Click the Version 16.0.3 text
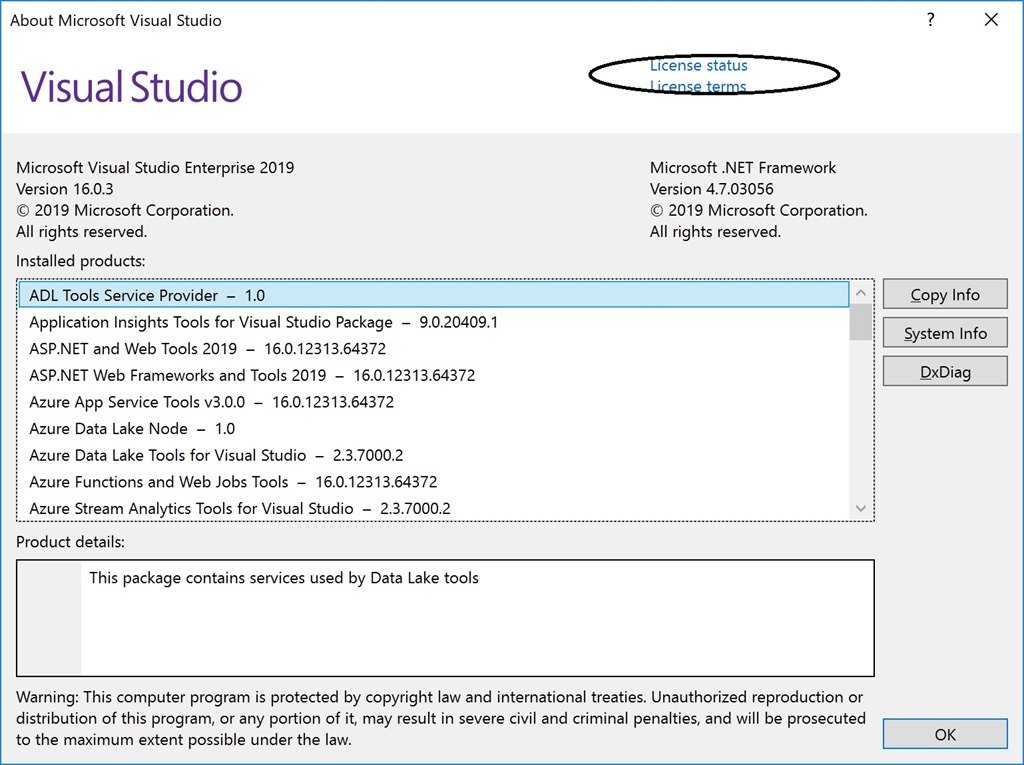 pyautogui.click(x=65, y=189)
